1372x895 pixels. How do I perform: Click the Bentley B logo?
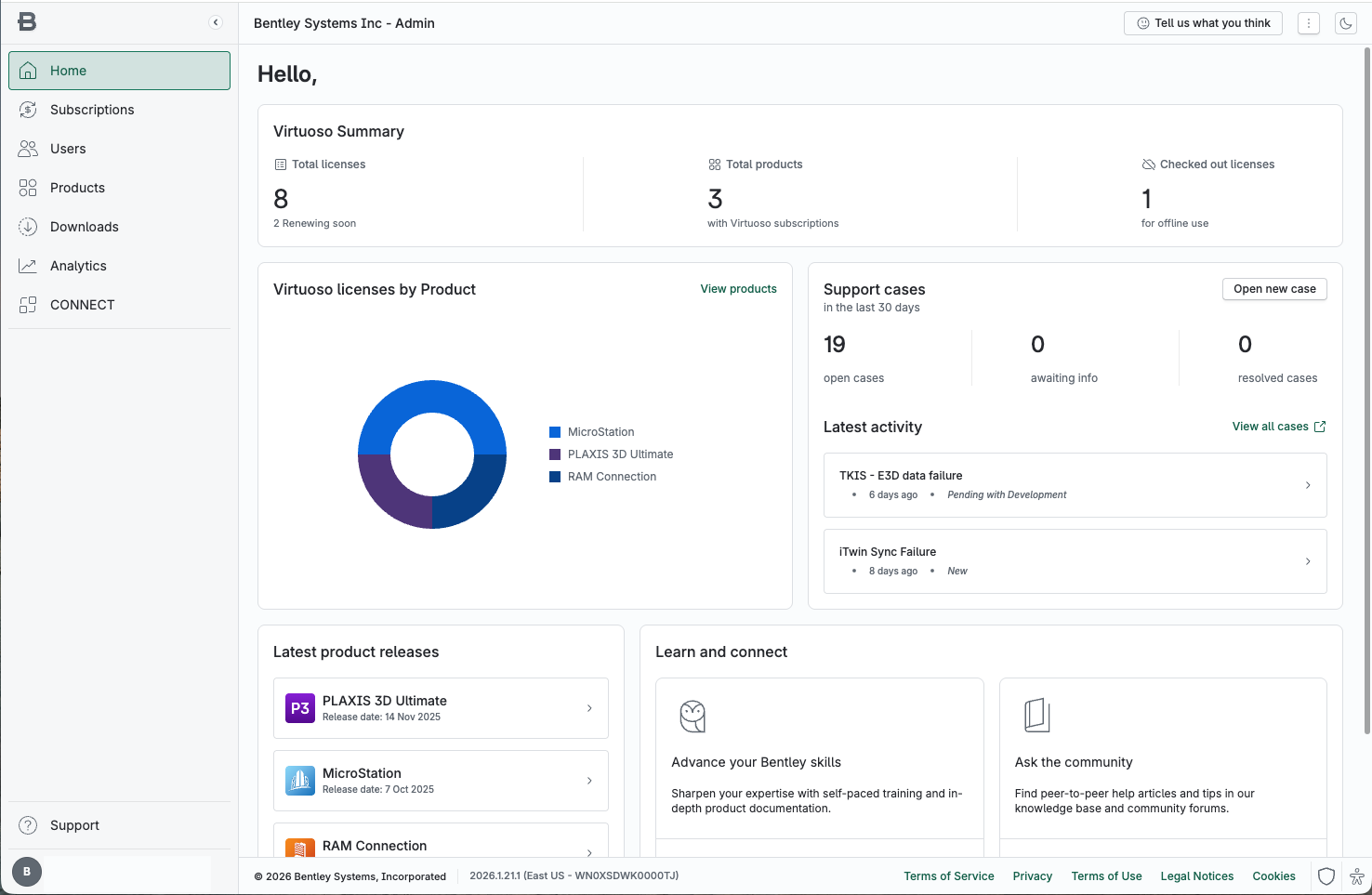coord(27,22)
